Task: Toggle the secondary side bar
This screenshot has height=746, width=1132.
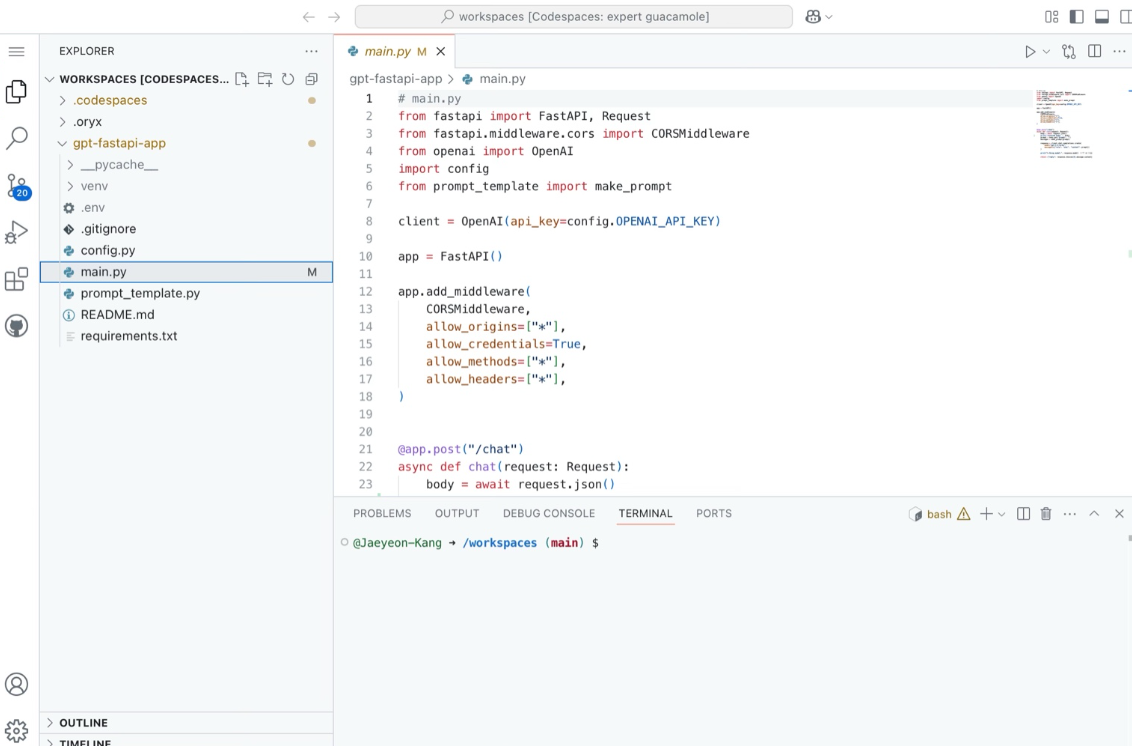Action: coord(1124,17)
